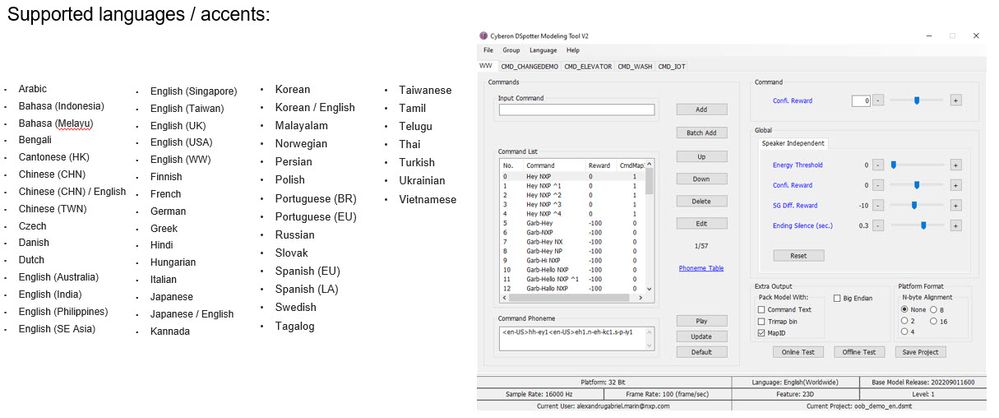The width and height of the screenshot is (999, 418).
Task: Click the Command Phoneme text box
Action: point(577,338)
